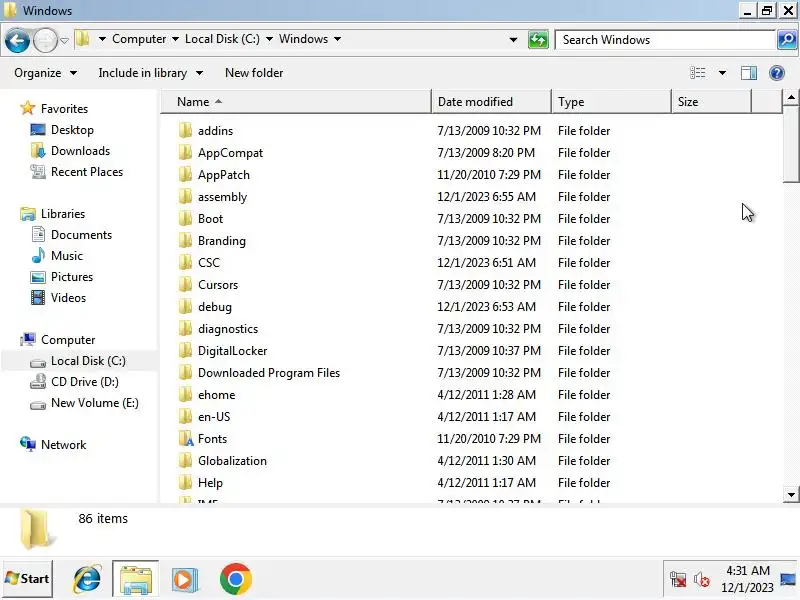Open the address bar history dropdown
Screen dimensions: 800x600
click(x=513, y=40)
